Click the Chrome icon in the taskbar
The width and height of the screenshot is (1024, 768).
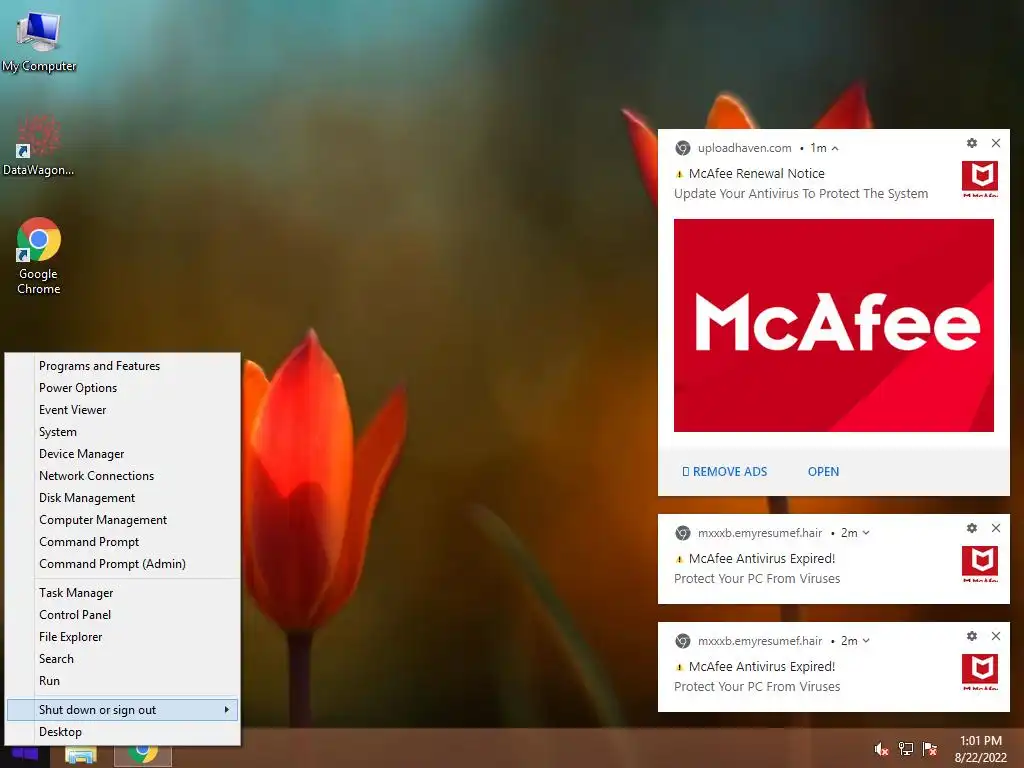143,755
